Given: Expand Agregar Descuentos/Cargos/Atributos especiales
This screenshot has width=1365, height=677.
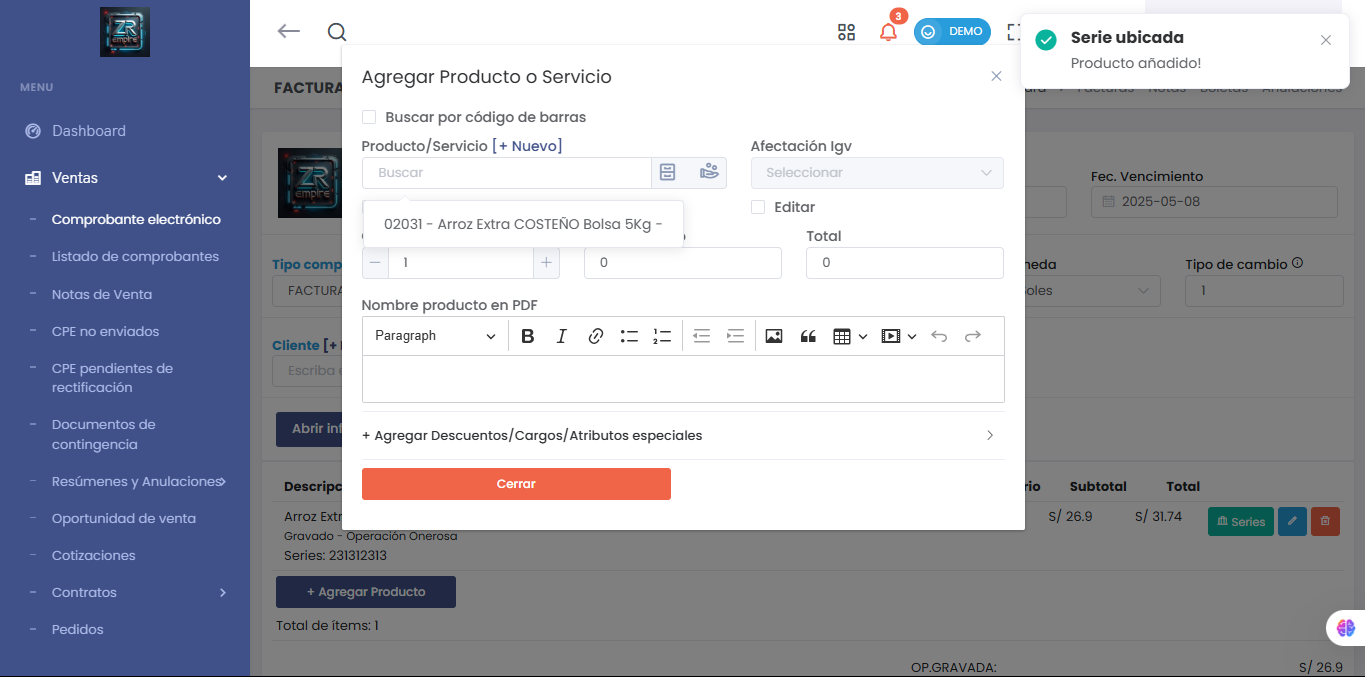Looking at the screenshot, I should tap(682, 436).
